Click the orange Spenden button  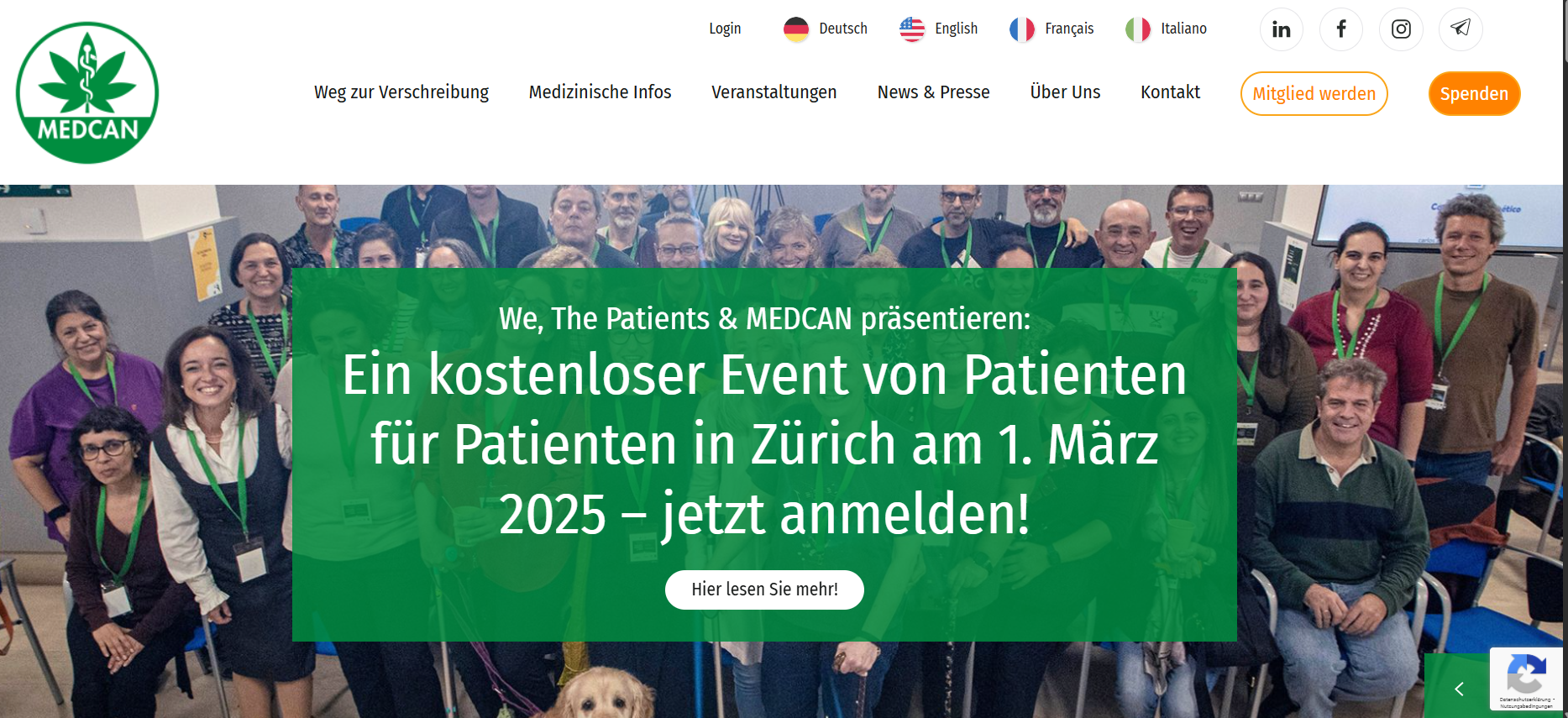coord(1474,93)
